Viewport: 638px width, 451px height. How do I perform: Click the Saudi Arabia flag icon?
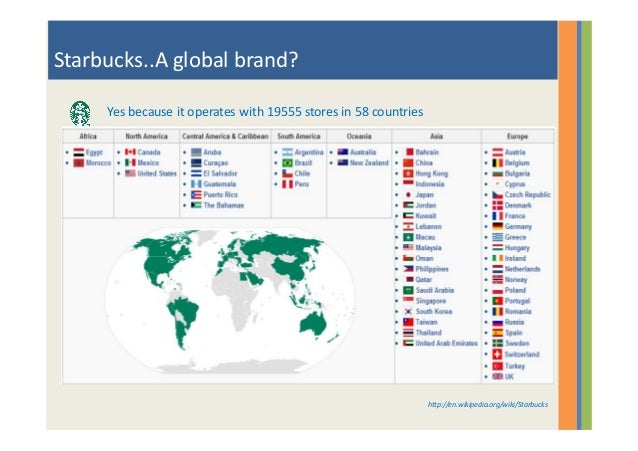click(x=408, y=290)
